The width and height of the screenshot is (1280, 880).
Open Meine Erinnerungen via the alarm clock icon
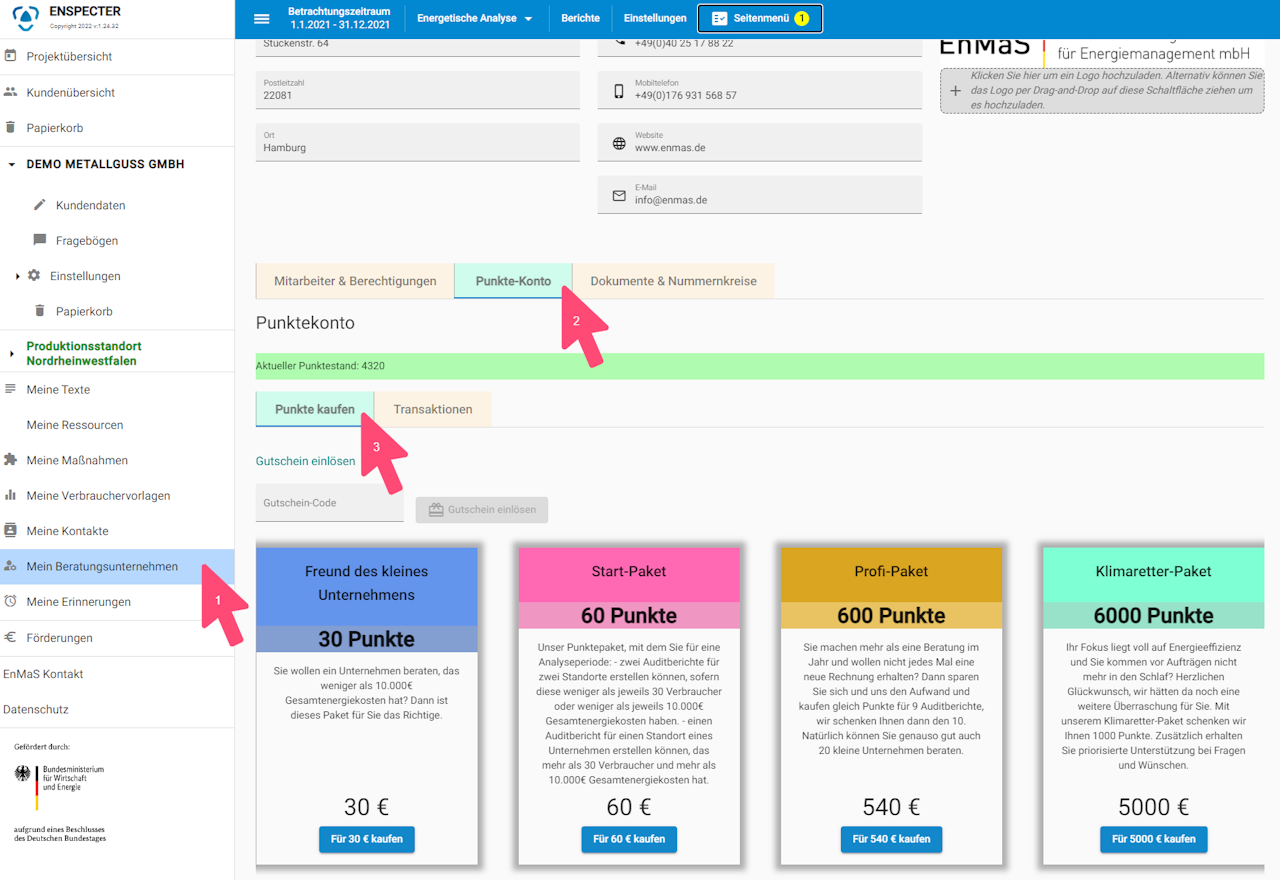pos(11,602)
